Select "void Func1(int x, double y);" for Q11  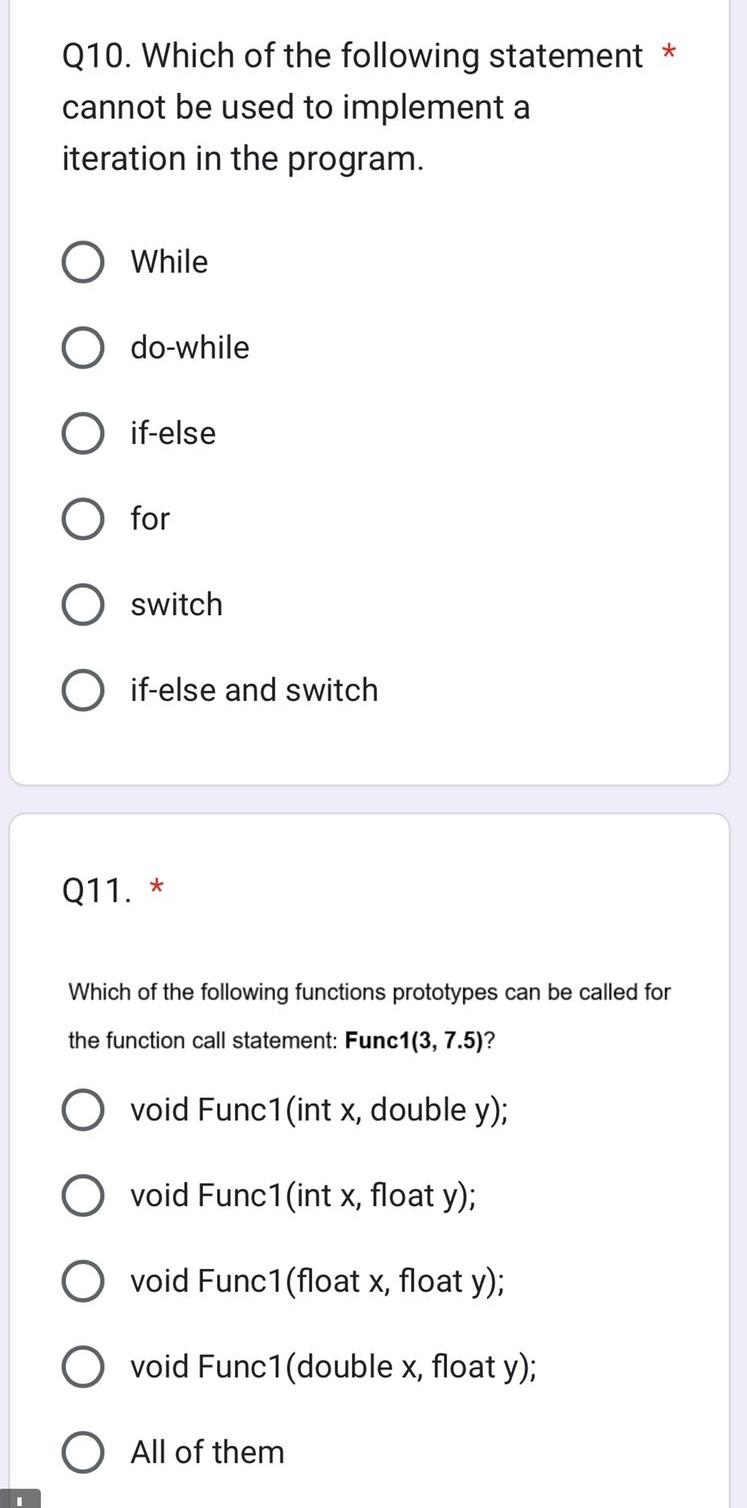[83, 1109]
